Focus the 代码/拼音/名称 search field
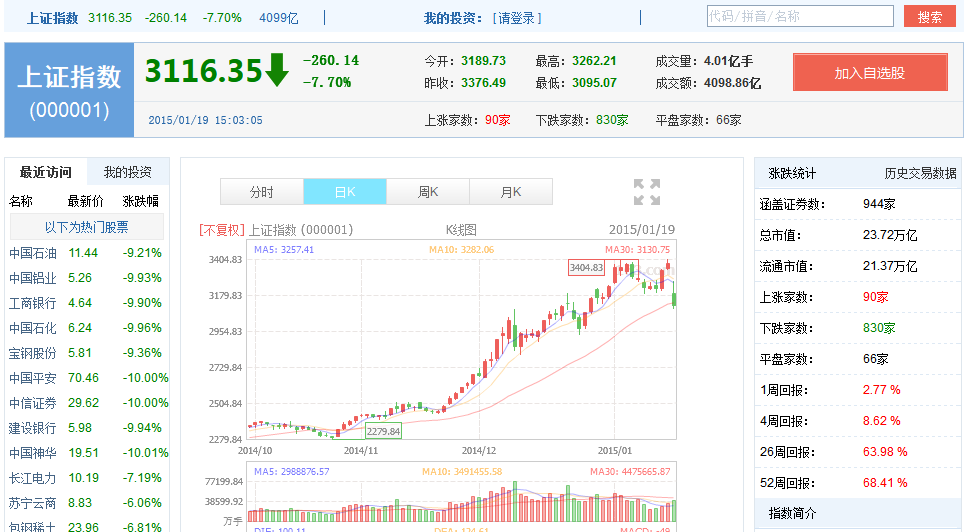 [x=798, y=17]
